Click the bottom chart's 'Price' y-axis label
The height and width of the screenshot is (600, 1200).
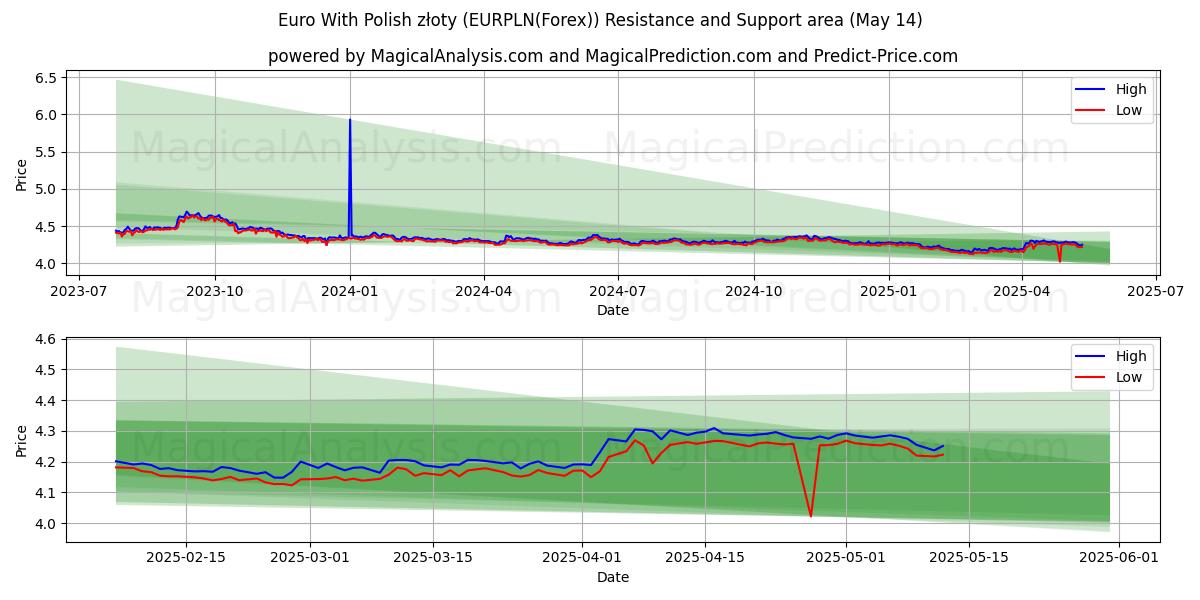[x=22, y=439]
